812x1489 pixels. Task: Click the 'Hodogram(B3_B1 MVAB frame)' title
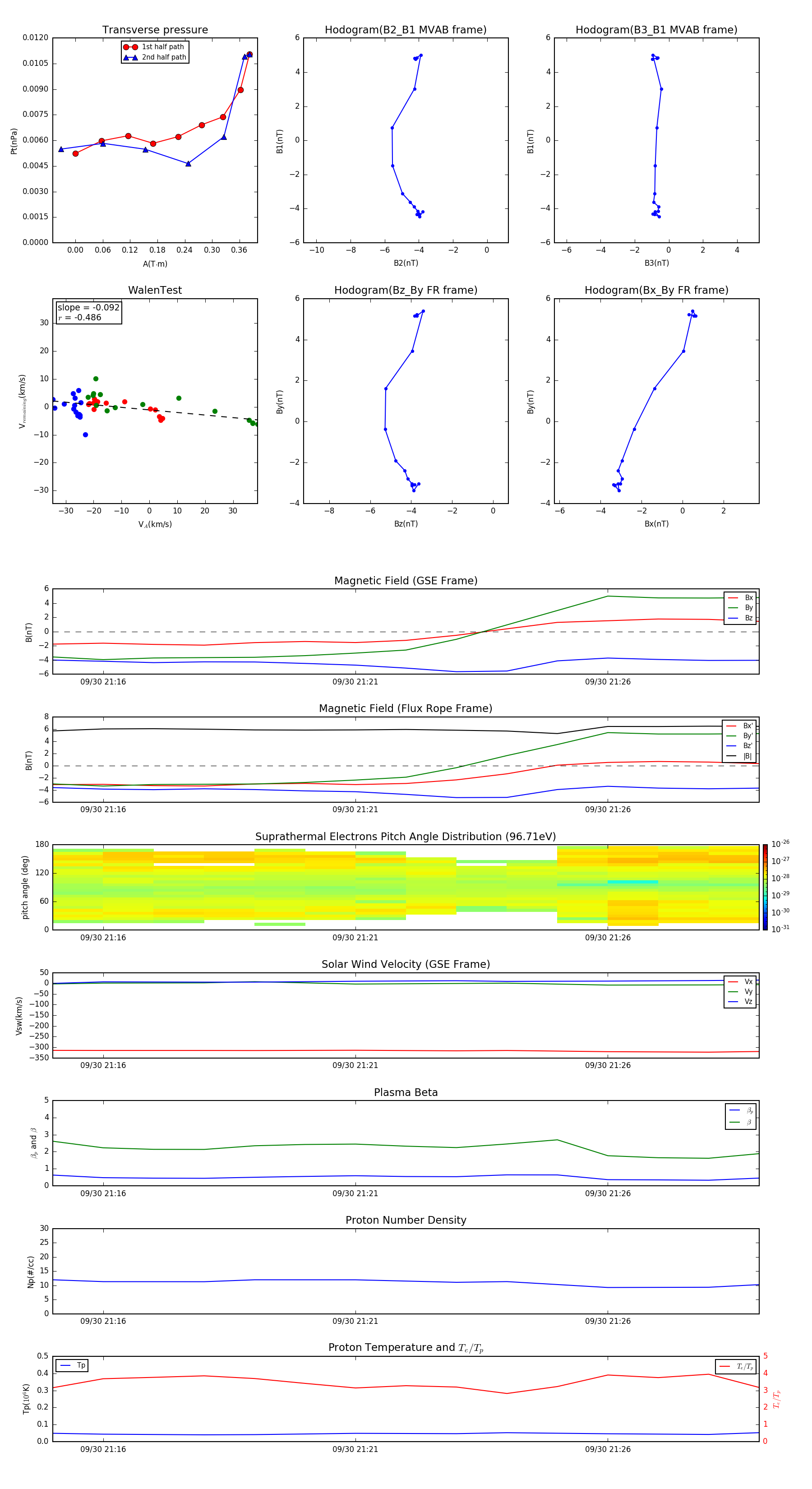coord(656,30)
